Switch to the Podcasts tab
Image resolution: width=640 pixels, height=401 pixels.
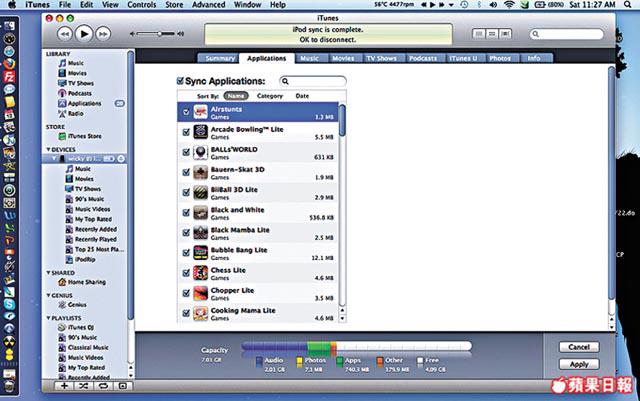pyautogui.click(x=423, y=58)
